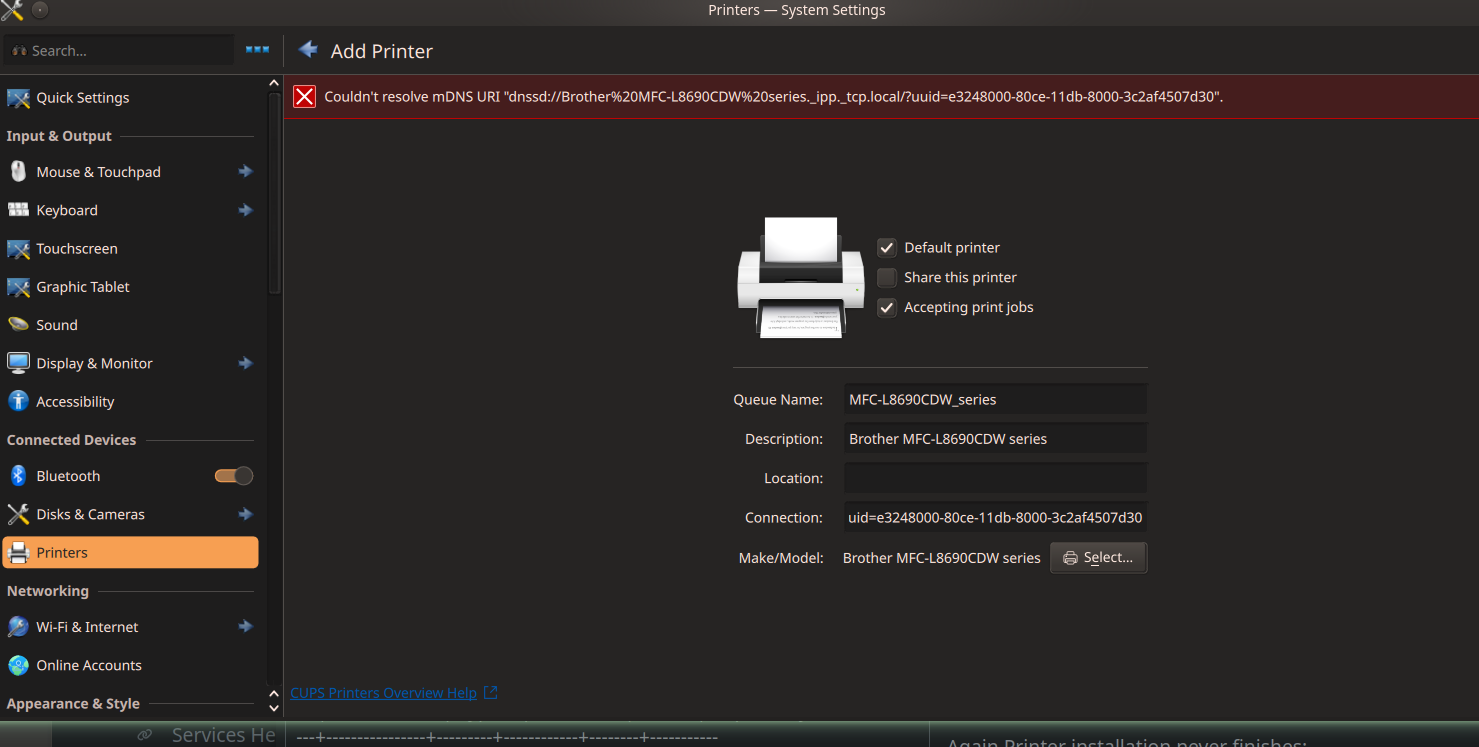Click the large printer image
The image size is (1479, 747).
point(801,277)
